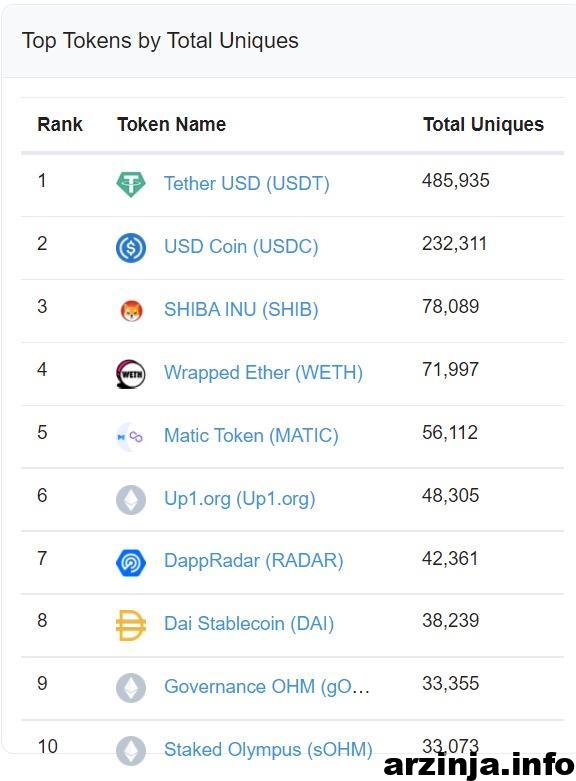576x781 pixels.
Task: Open the Dai Stablecoin (DAI) link
Action: point(249,624)
